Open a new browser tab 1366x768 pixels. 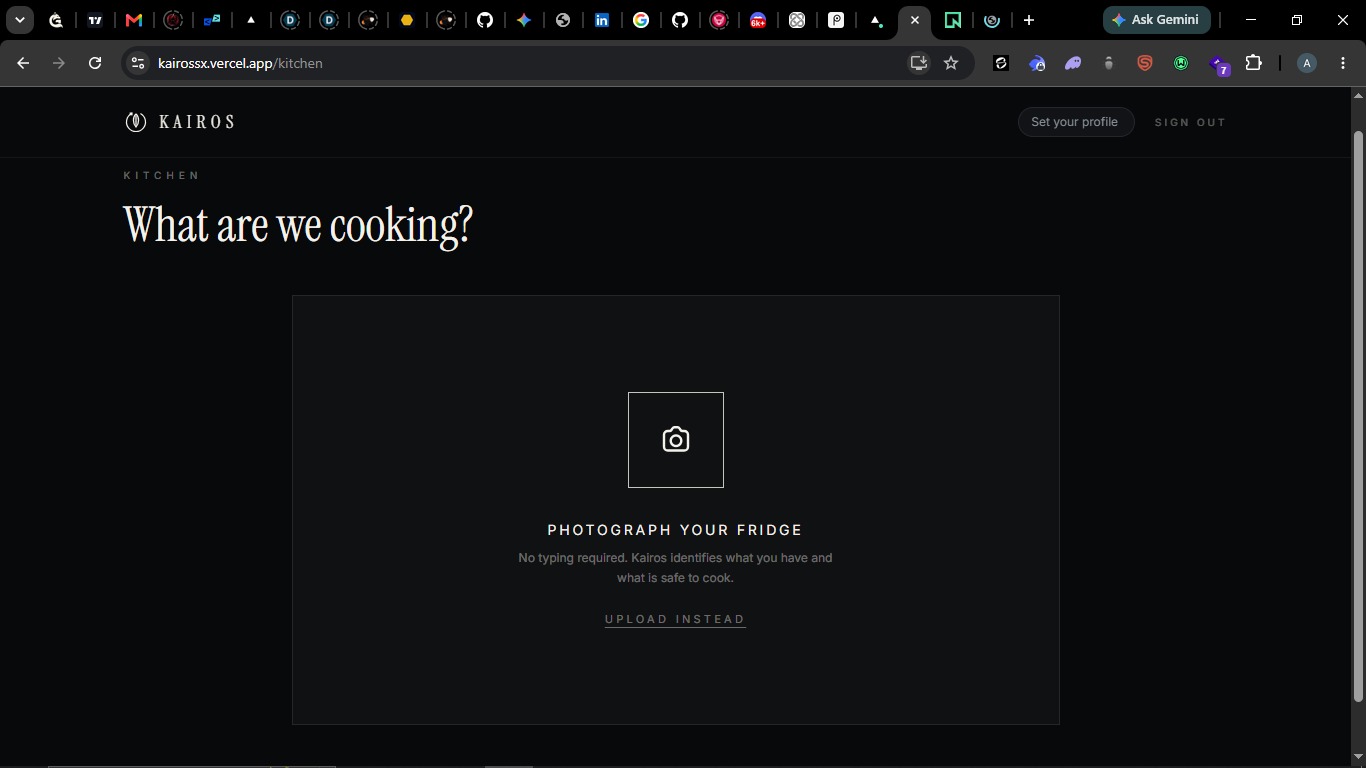click(1028, 20)
